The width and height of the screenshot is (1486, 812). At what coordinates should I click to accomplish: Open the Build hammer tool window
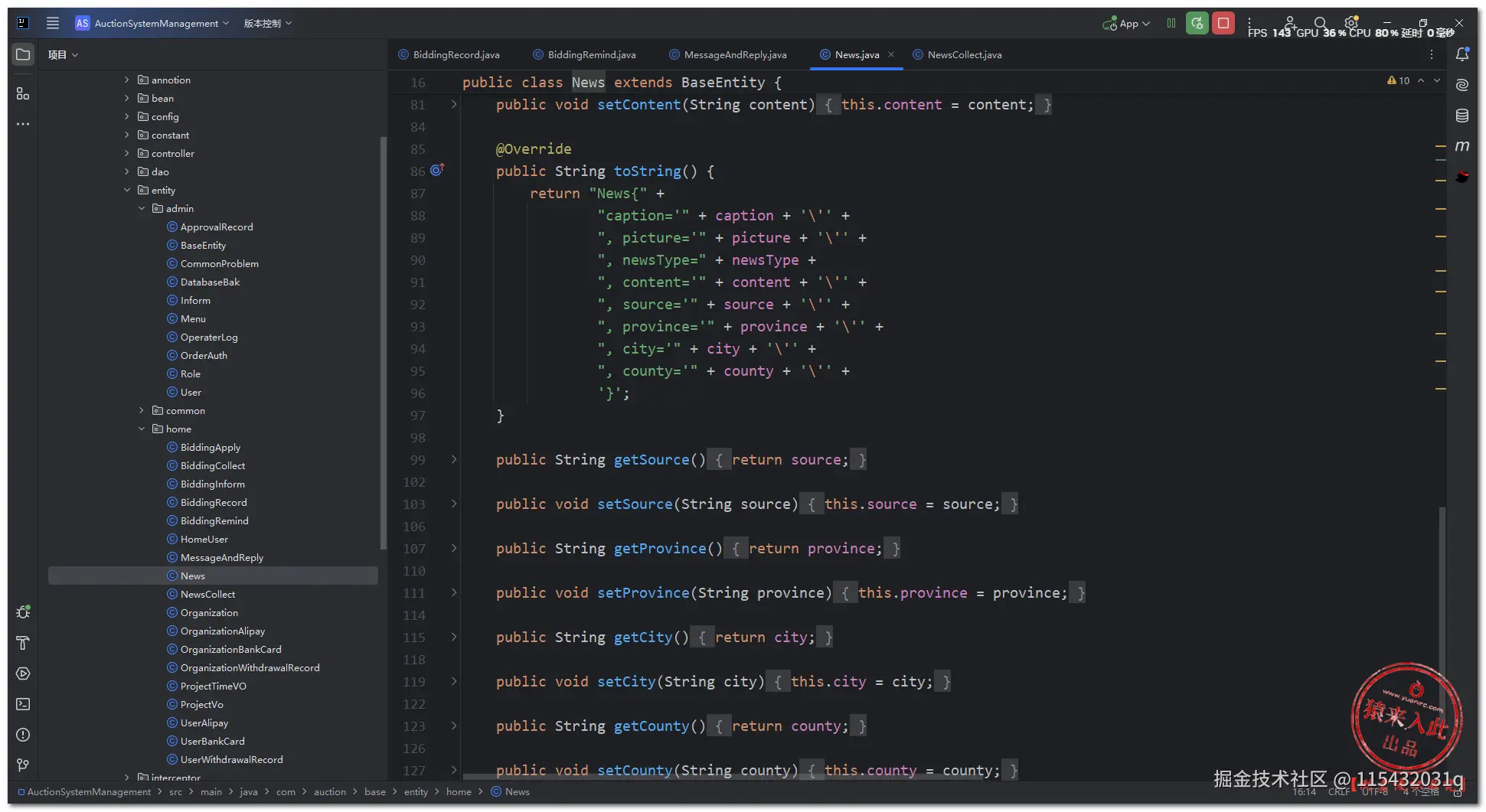(23, 643)
